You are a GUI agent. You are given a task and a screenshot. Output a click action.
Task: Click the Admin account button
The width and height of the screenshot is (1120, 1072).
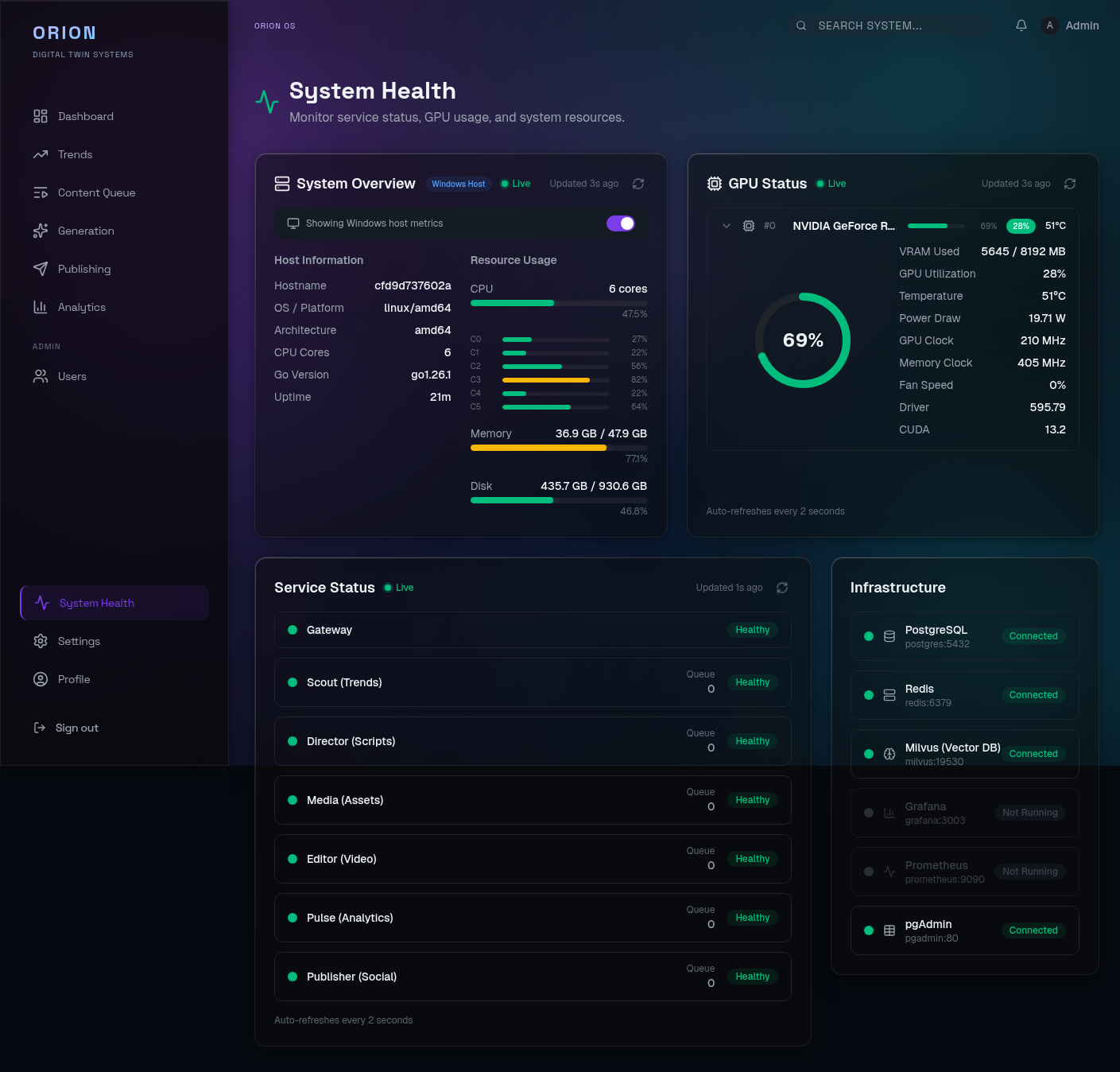1069,25
